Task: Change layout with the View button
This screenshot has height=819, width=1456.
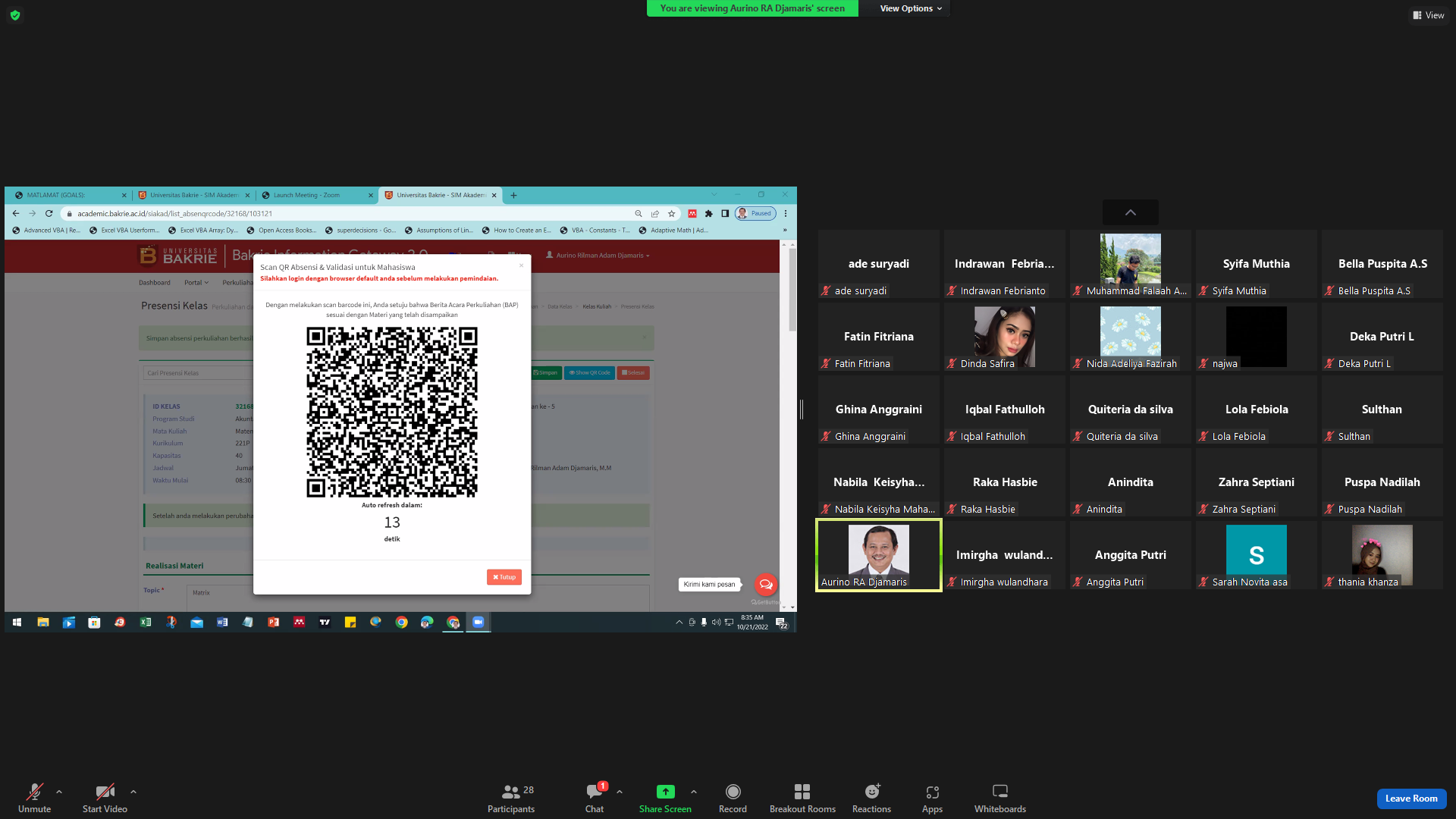Action: click(1429, 15)
